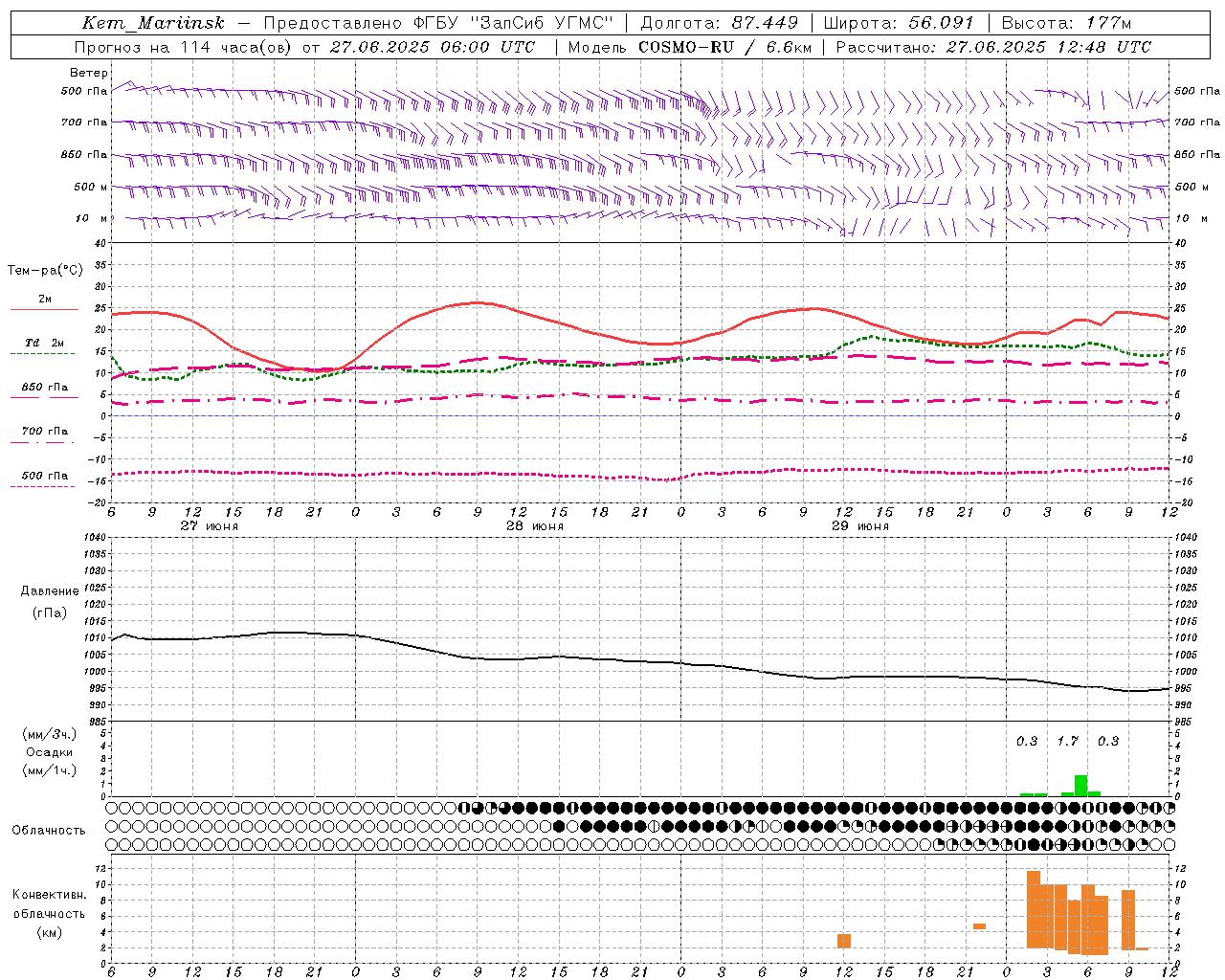Viewport: 1225px width, 980px height.
Task: Click the Ветер wind panel label
Action: click(x=88, y=73)
